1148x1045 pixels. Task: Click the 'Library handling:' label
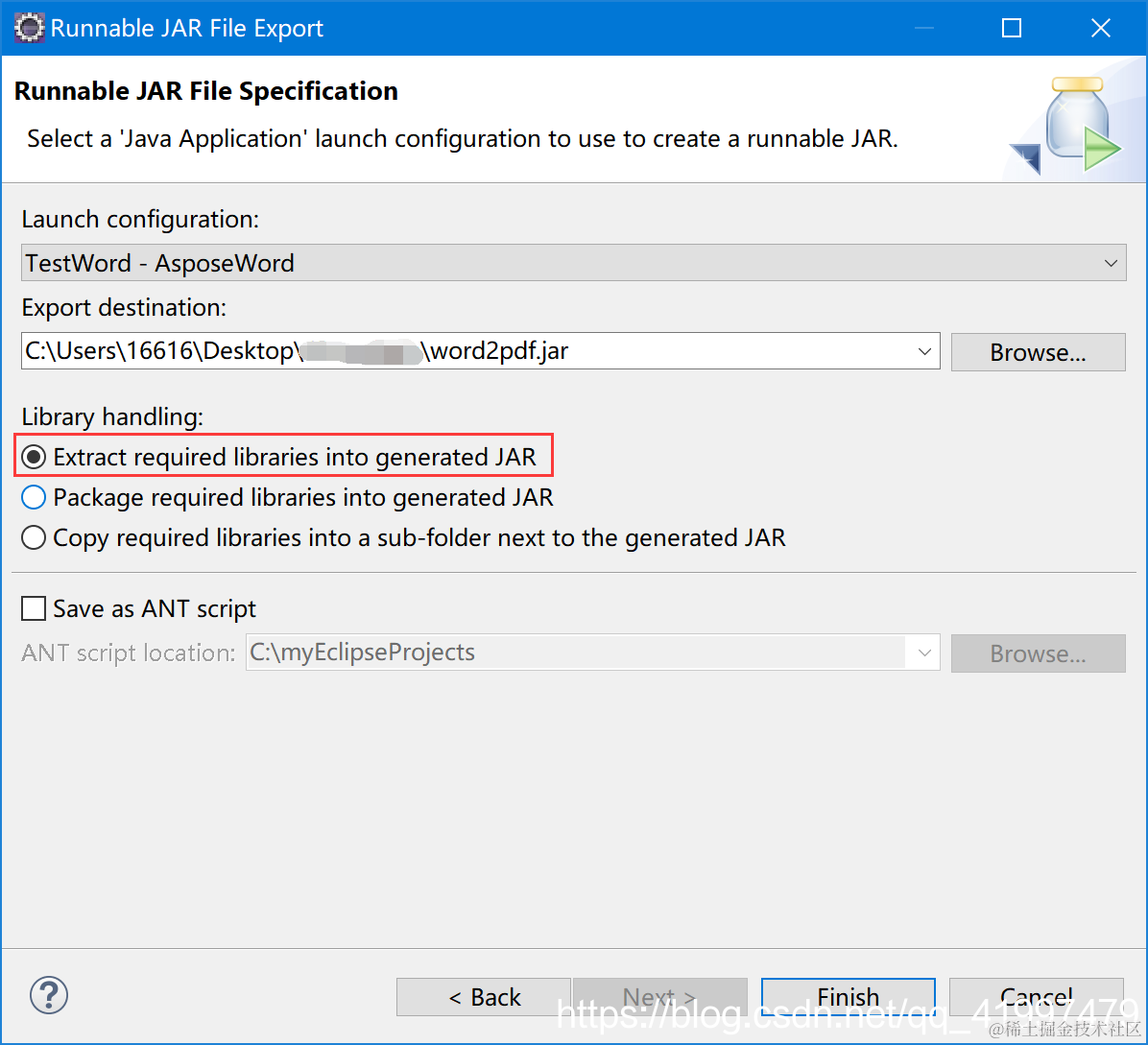coord(112,417)
